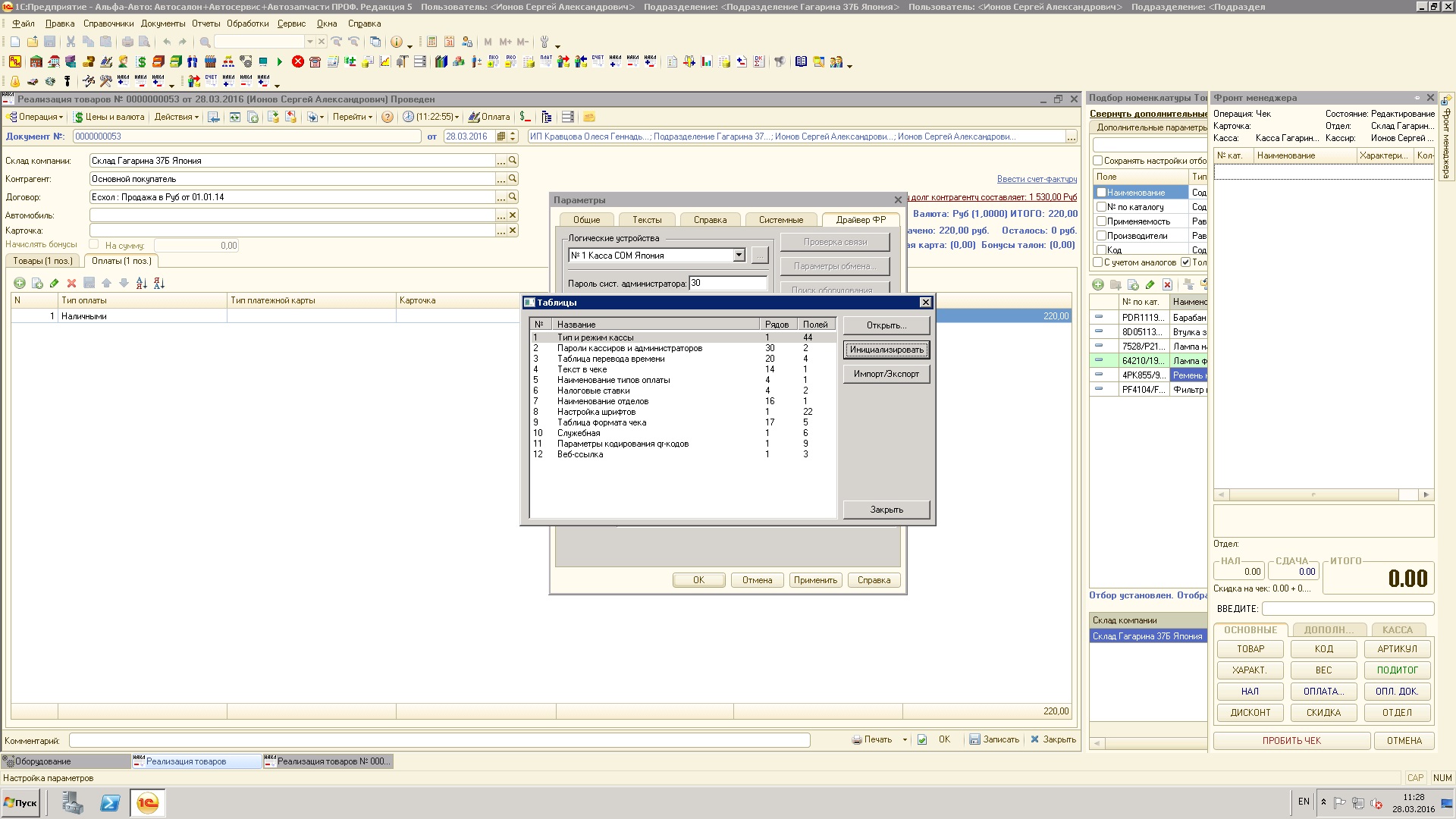Screen dimensions: 1456x819
Task: Open the time (11:22:55) dropdown
Action: click(x=431, y=118)
